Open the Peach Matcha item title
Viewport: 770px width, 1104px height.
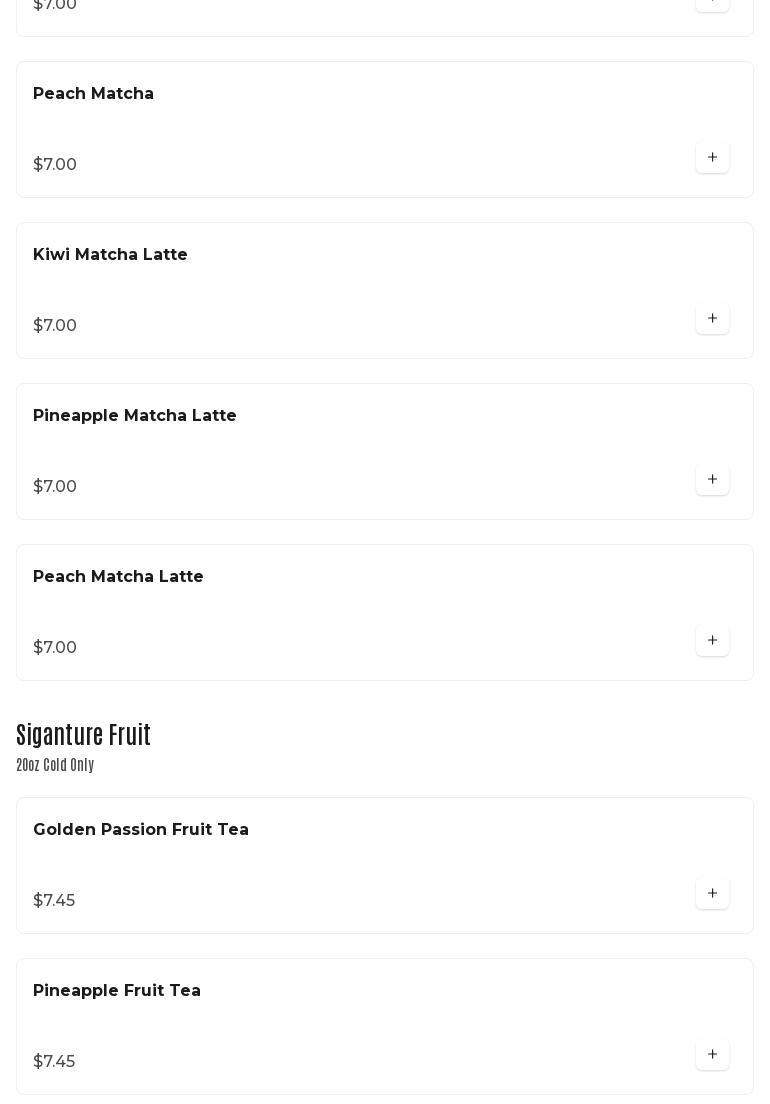(x=93, y=93)
